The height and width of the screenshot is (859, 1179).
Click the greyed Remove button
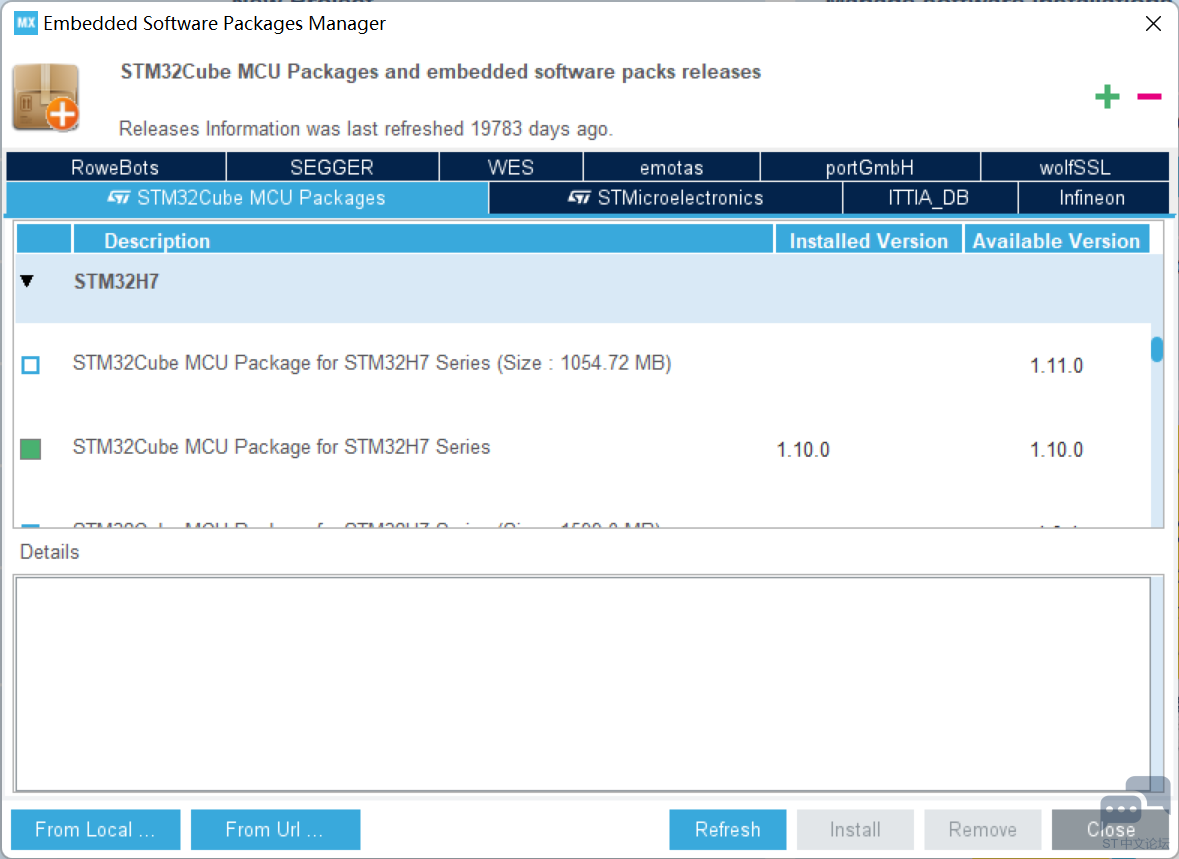pos(983,830)
